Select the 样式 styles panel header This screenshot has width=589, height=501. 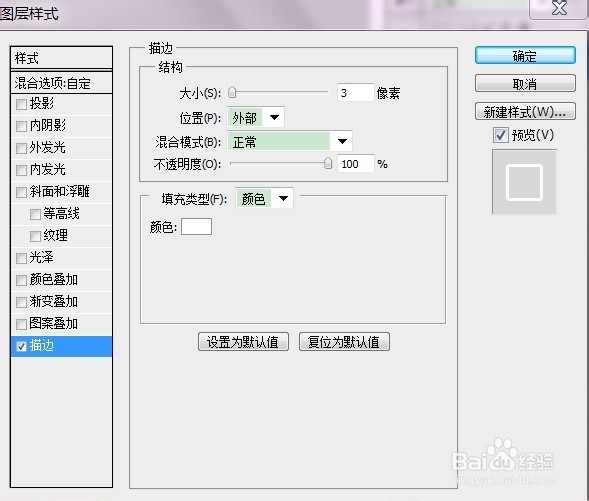pos(62,58)
